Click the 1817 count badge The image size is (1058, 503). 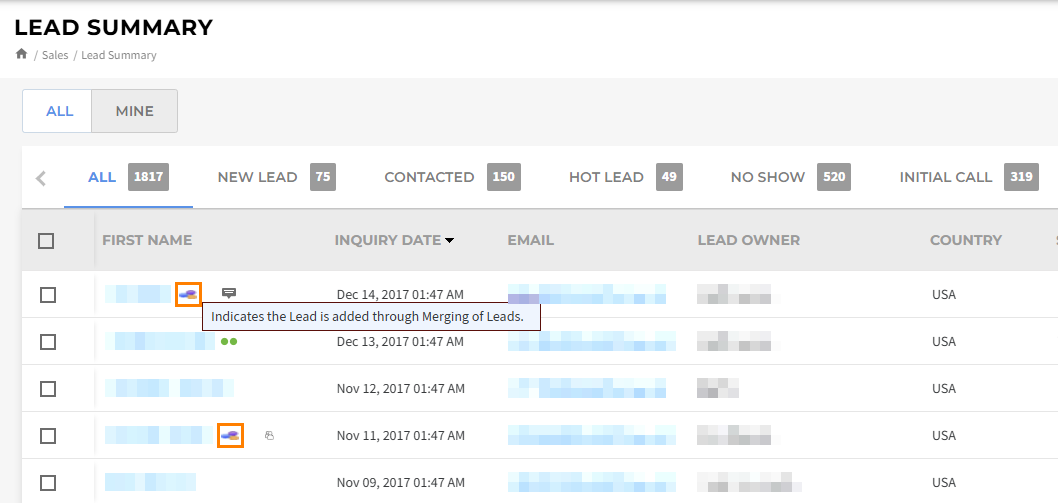pyautogui.click(x=148, y=177)
